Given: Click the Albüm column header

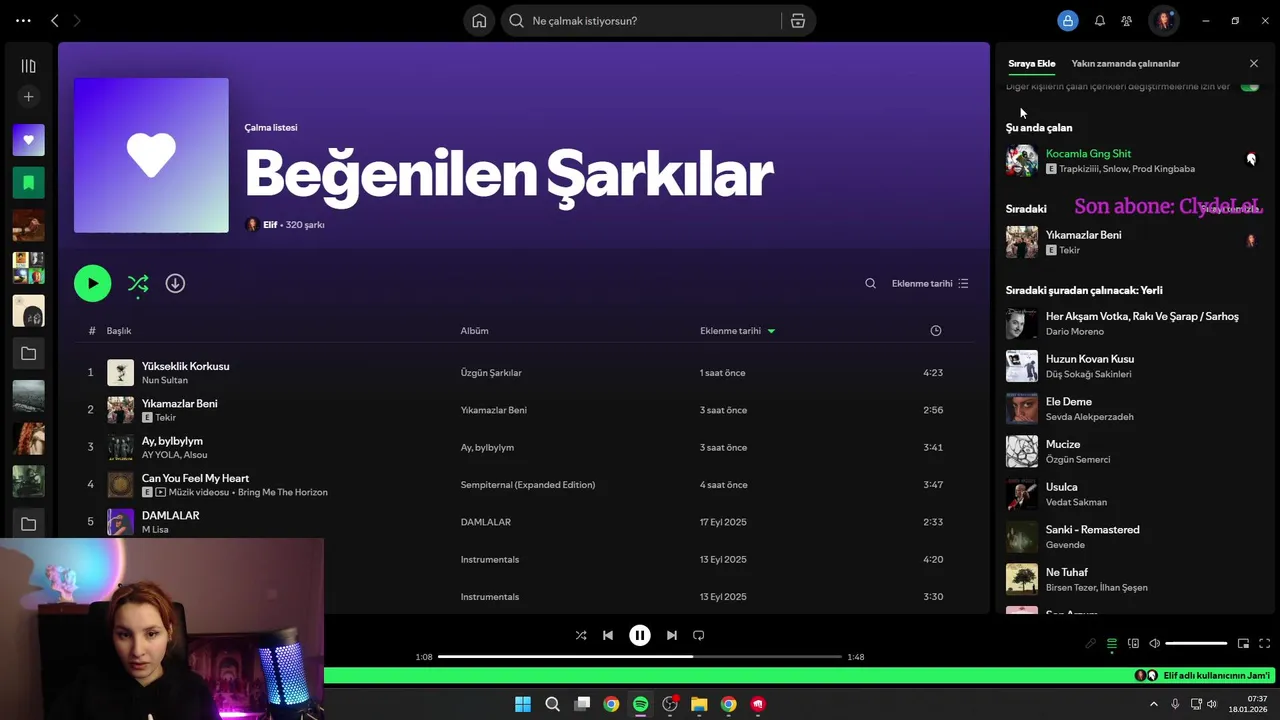Looking at the screenshot, I should 474,331.
